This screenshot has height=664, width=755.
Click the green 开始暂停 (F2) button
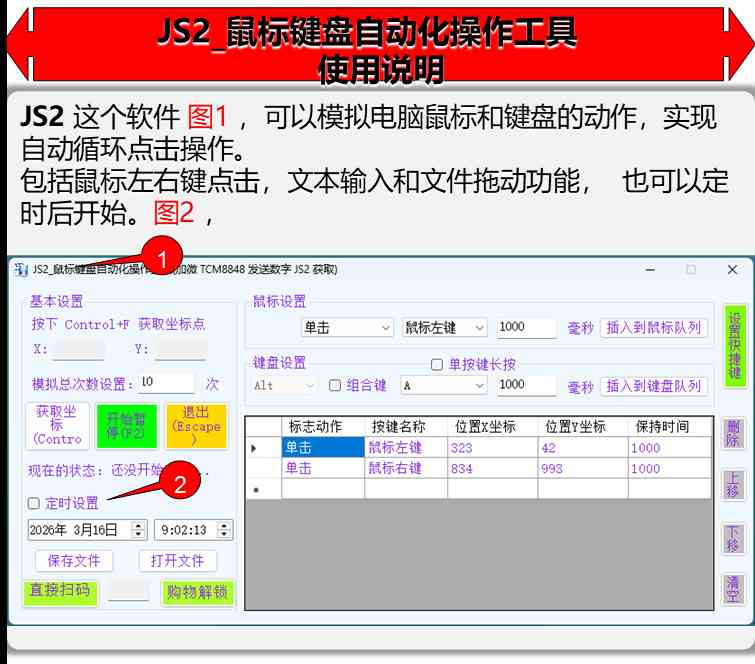click(126, 426)
